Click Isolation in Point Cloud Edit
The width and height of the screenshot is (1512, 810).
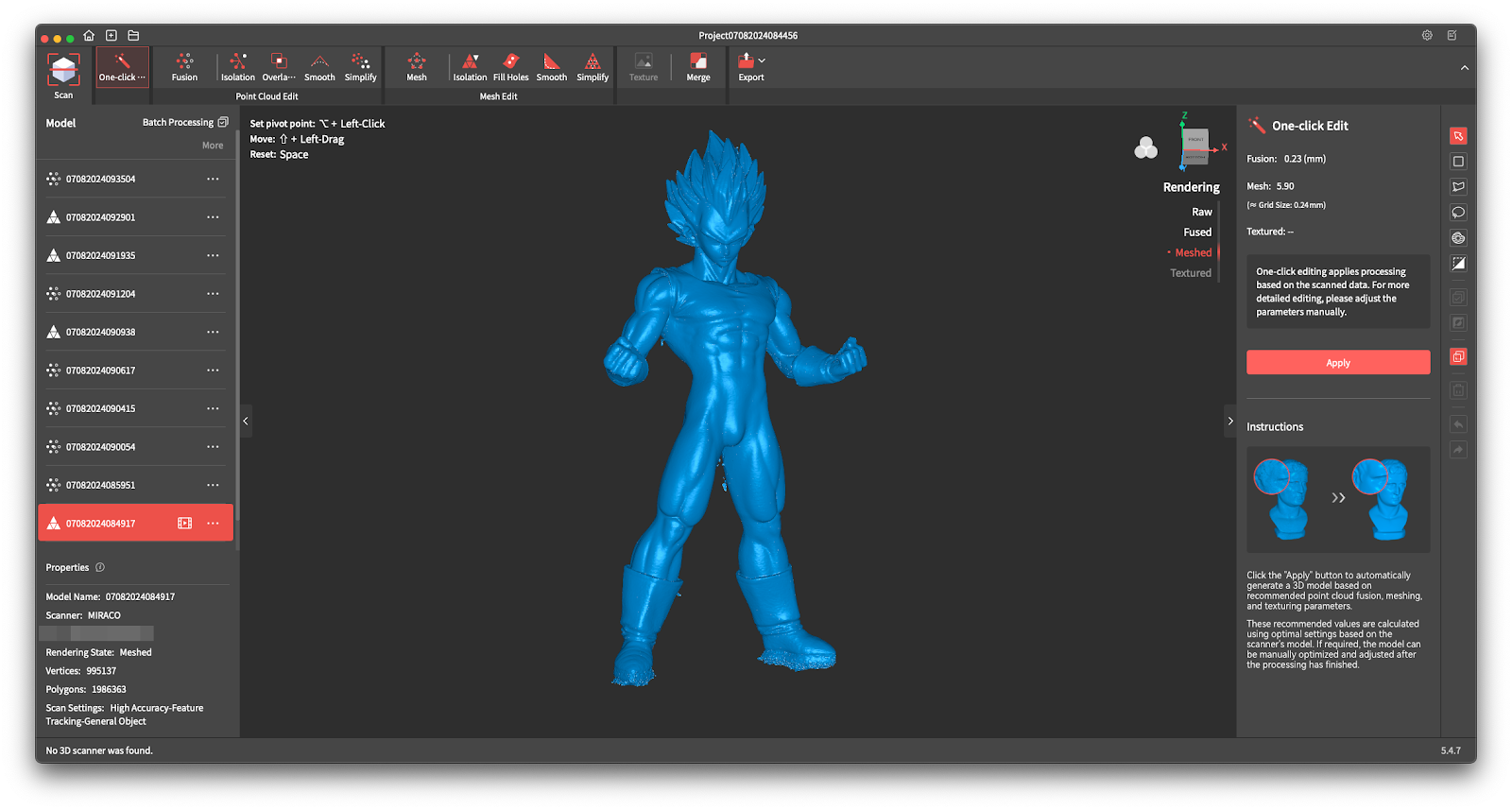[238, 68]
